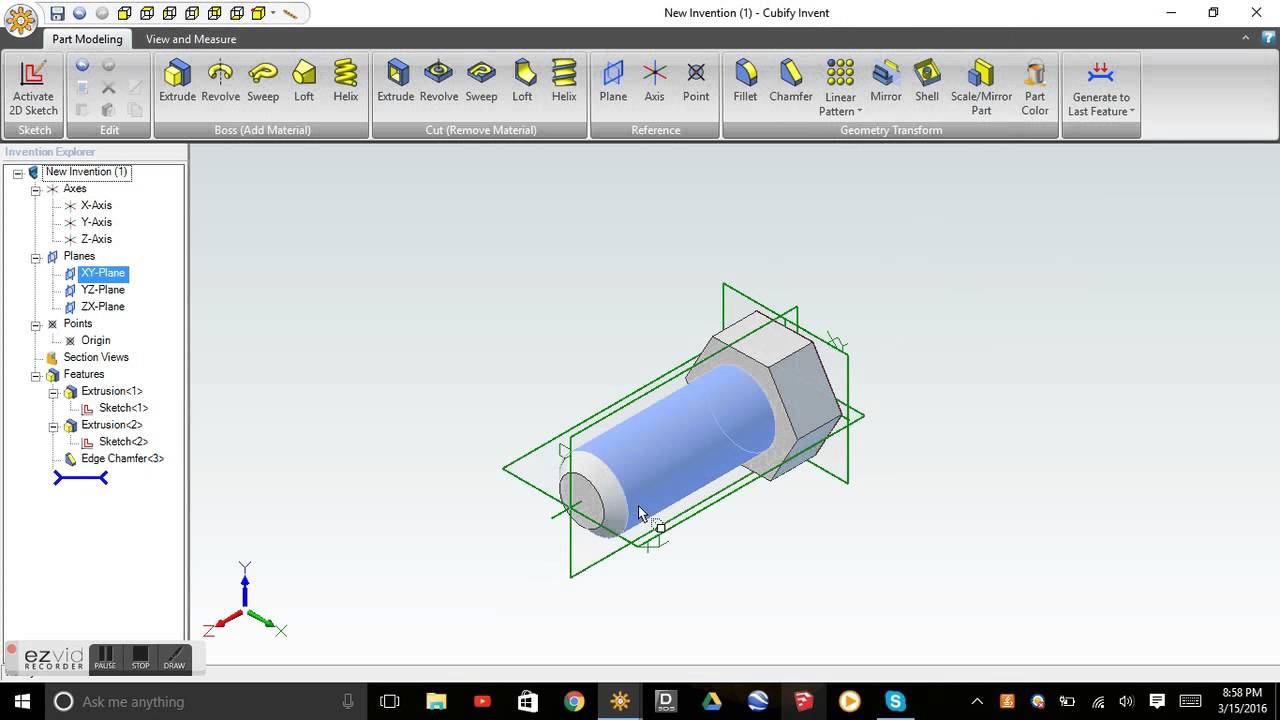
Task: Apply the Fillet tool
Action: [745, 82]
